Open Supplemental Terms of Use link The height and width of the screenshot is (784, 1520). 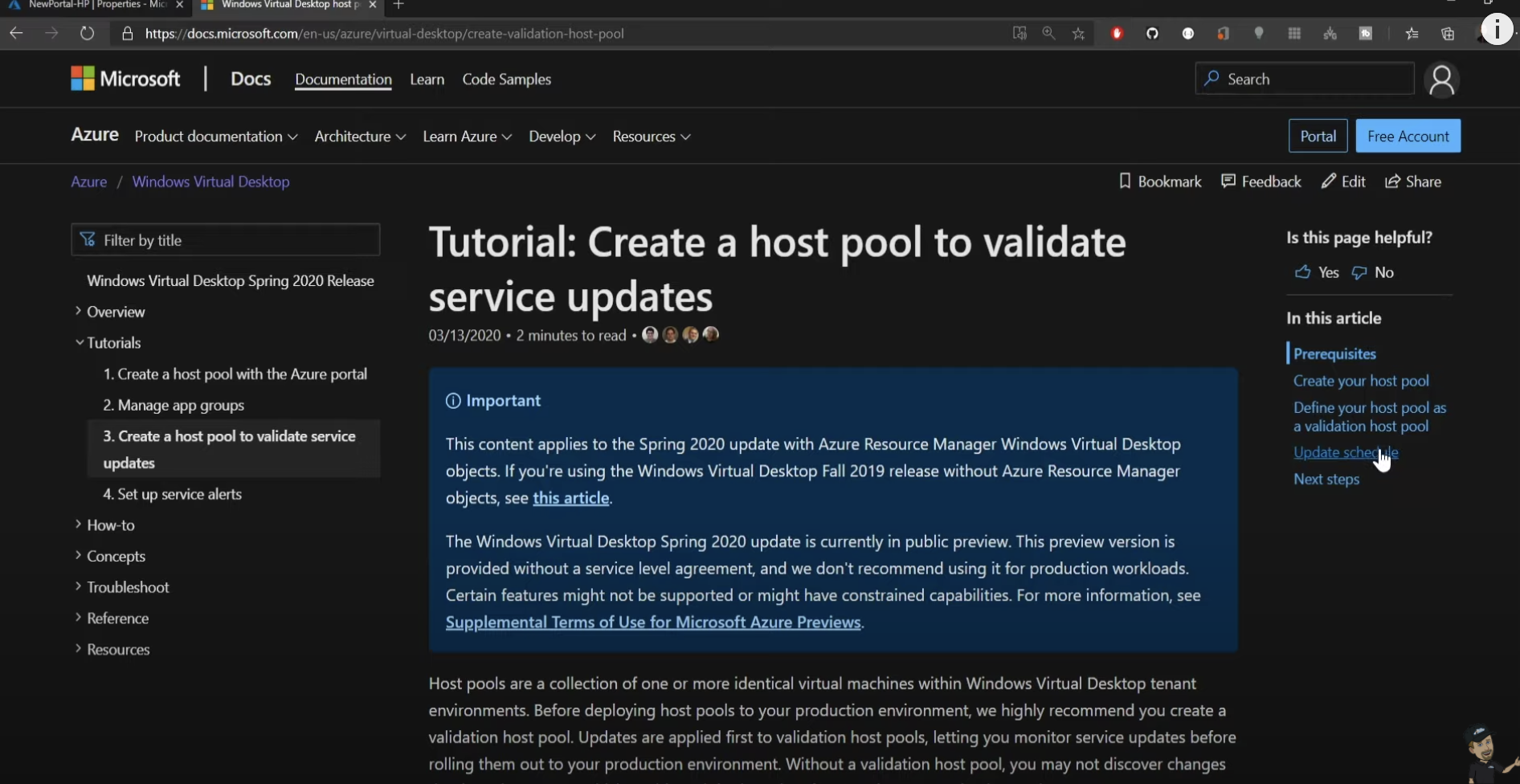[x=652, y=623]
